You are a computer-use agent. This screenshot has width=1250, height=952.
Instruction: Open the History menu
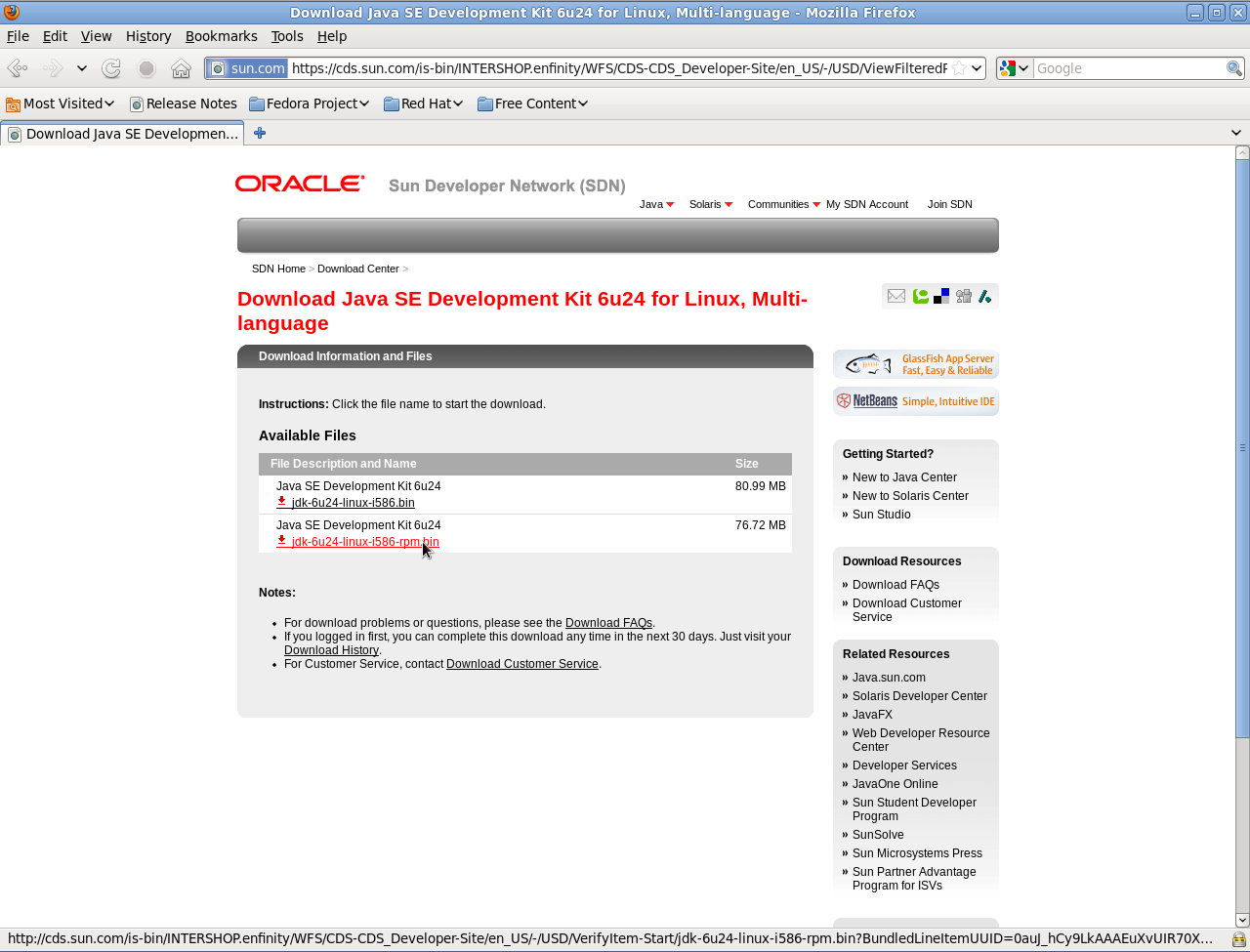point(148,36)
